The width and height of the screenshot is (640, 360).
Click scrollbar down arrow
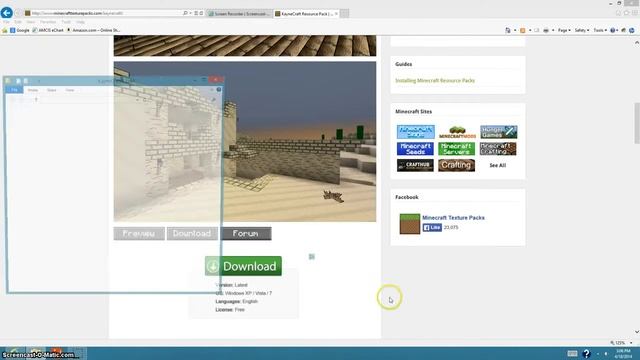pyautogui.click(x=637, y=332)
